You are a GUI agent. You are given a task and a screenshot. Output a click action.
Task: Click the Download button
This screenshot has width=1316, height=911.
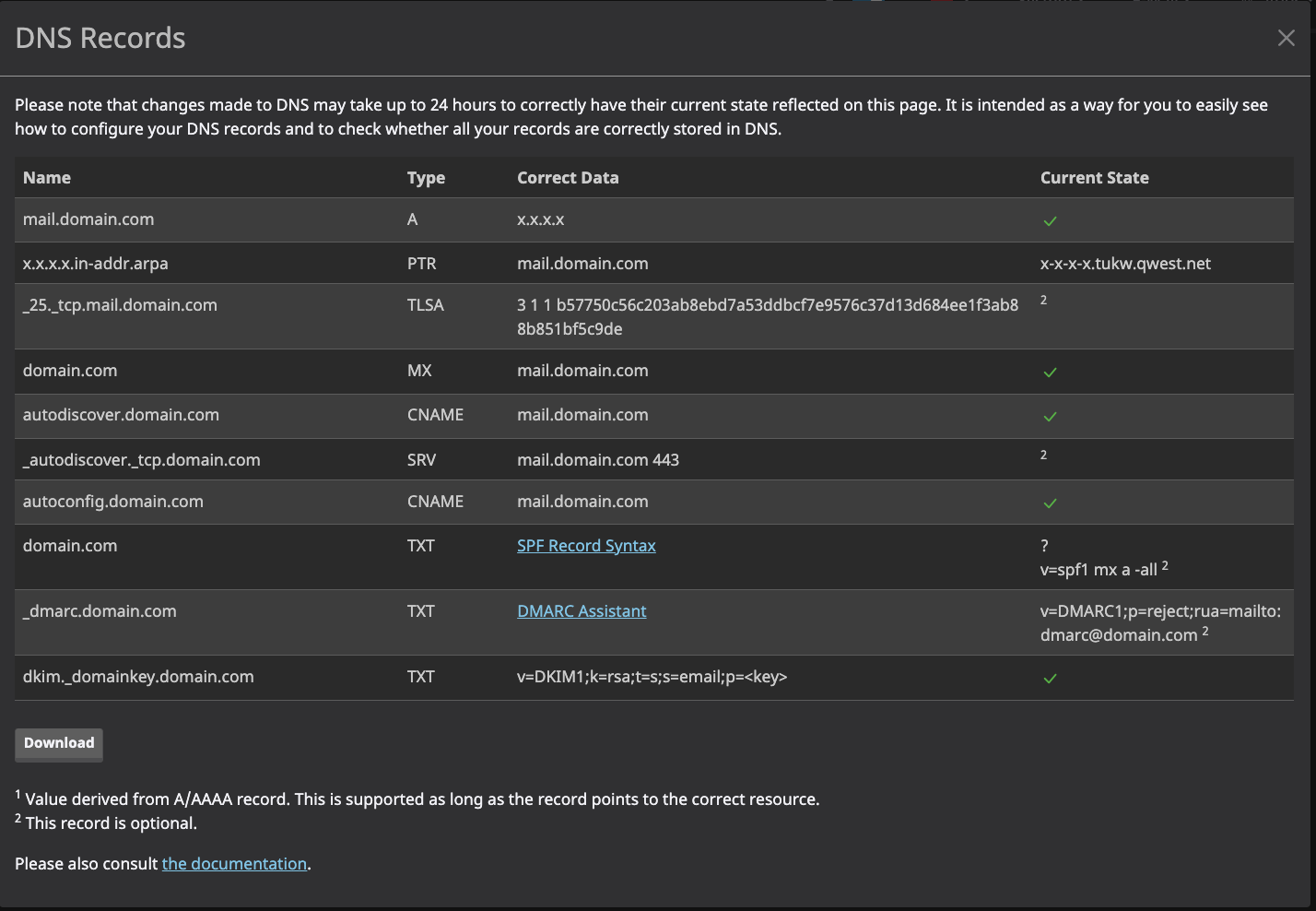point(59,743)
